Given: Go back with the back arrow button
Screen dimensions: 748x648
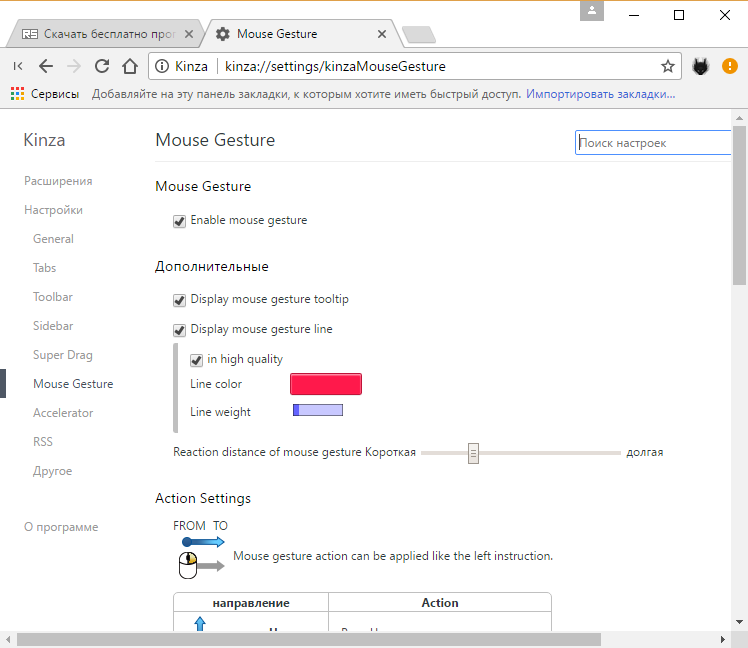Looking at the screenshot, I should coord(46,66).
